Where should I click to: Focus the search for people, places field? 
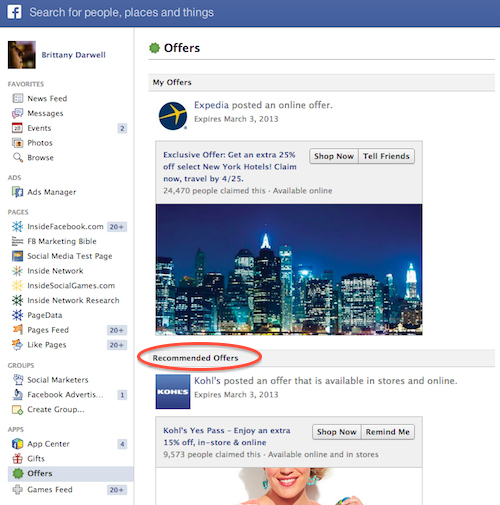(x=121, y=13)
